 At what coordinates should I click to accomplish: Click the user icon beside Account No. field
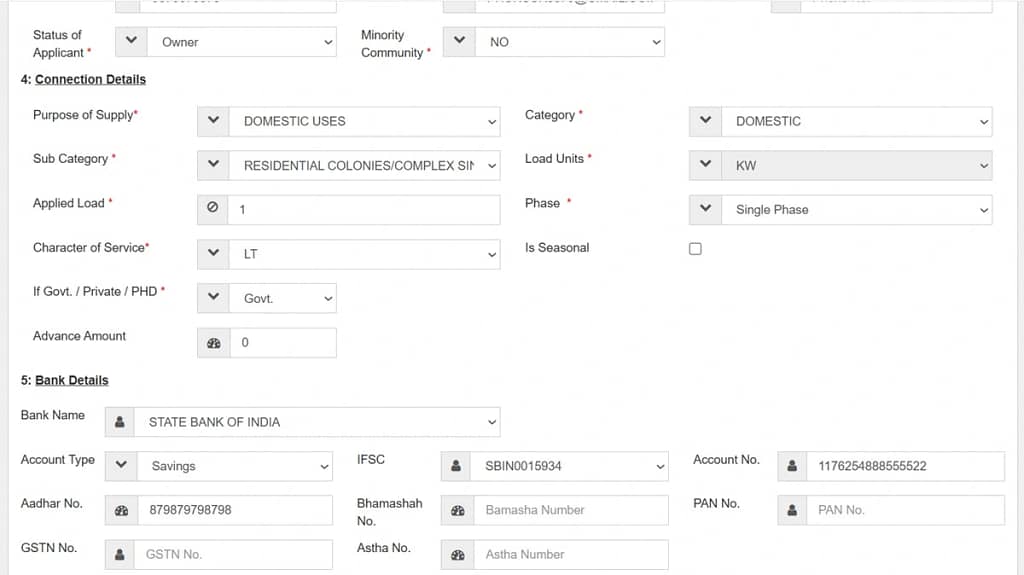coord(793,466)
